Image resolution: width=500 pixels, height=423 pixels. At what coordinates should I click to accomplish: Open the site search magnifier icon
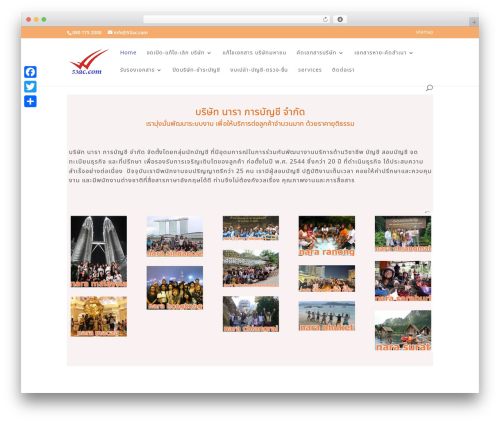click(429, 88)
